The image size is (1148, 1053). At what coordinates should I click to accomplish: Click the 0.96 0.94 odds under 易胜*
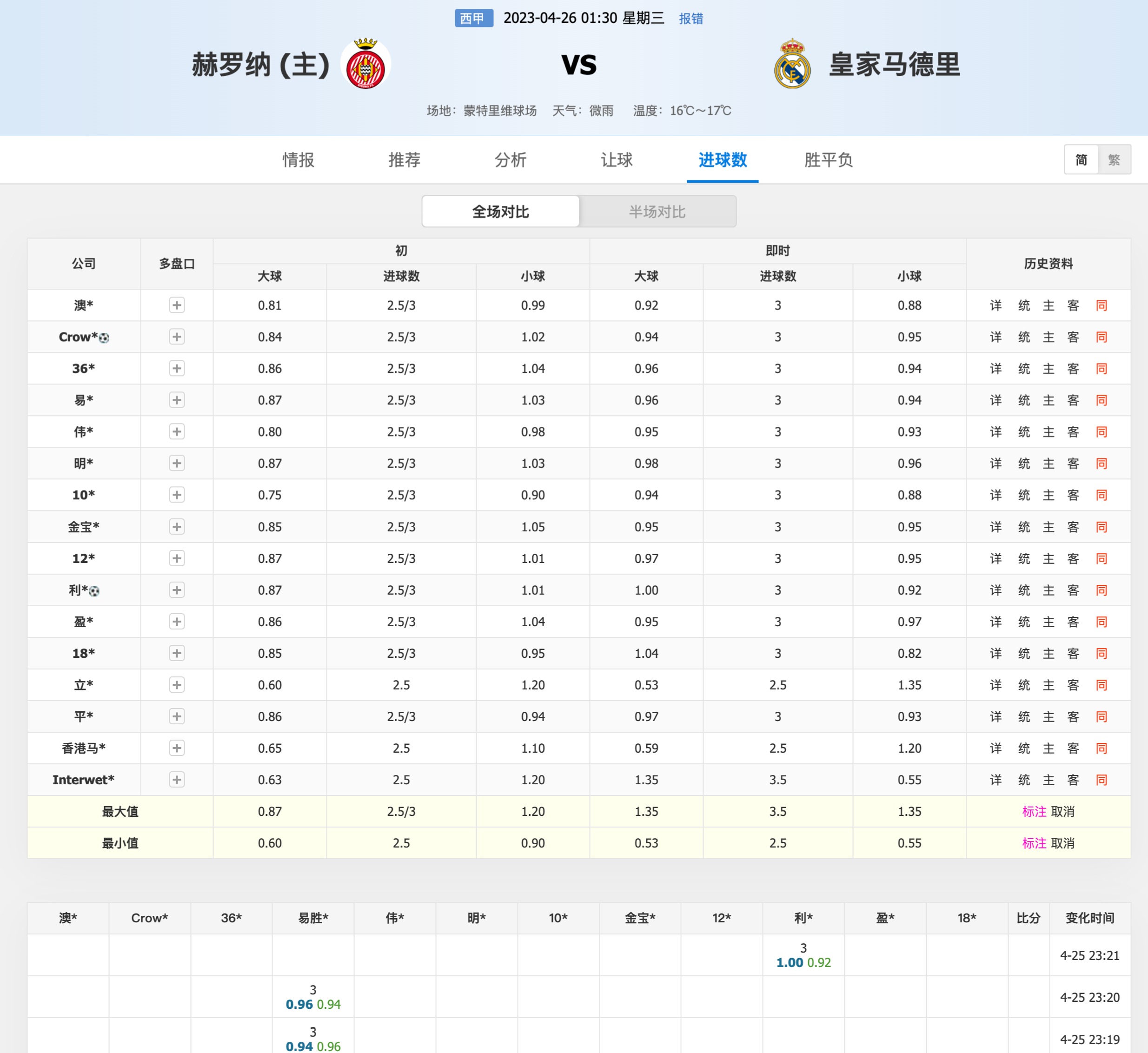[313, 1005]
